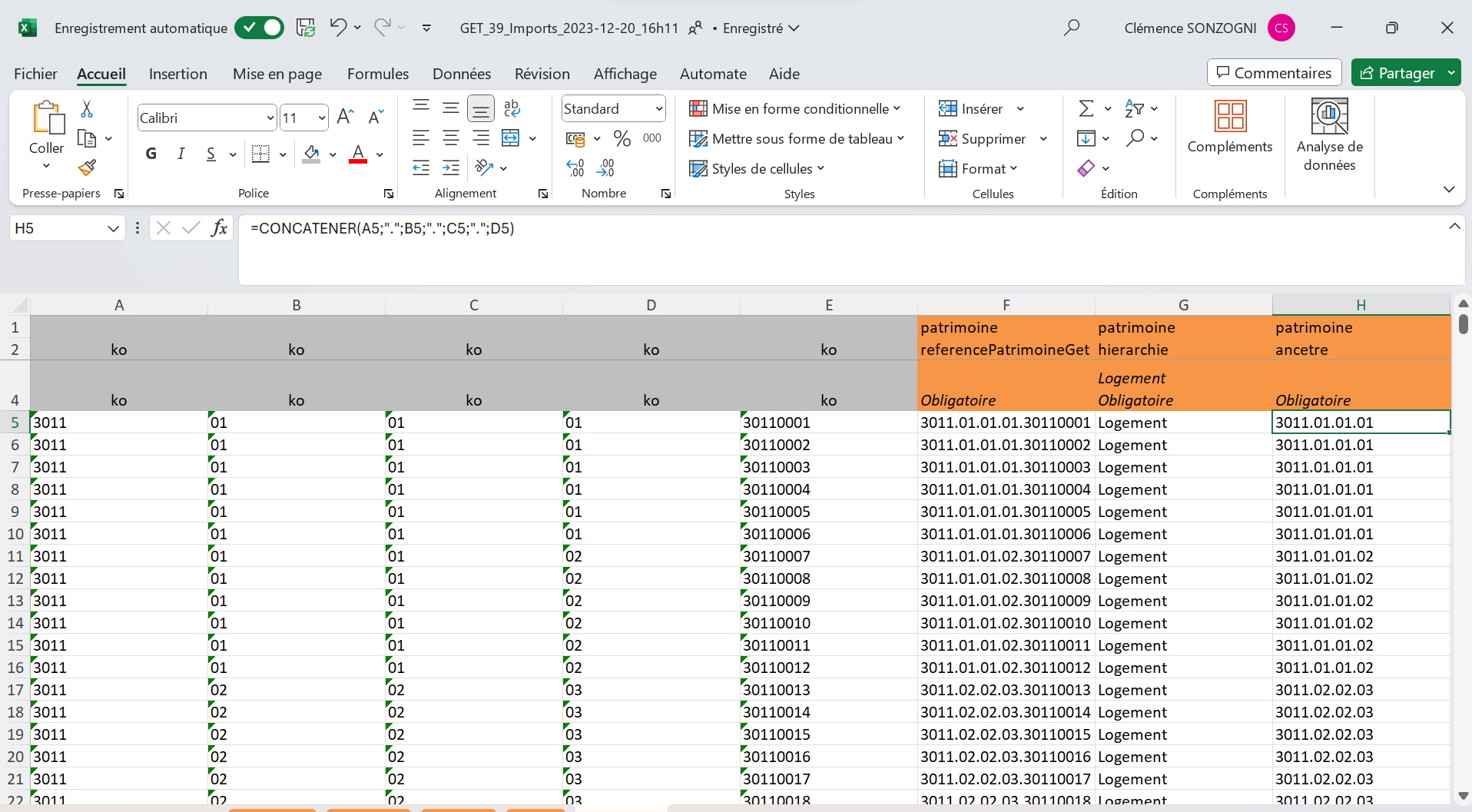
Task: Open the Données tab
Action: click(x=461, y=74)
